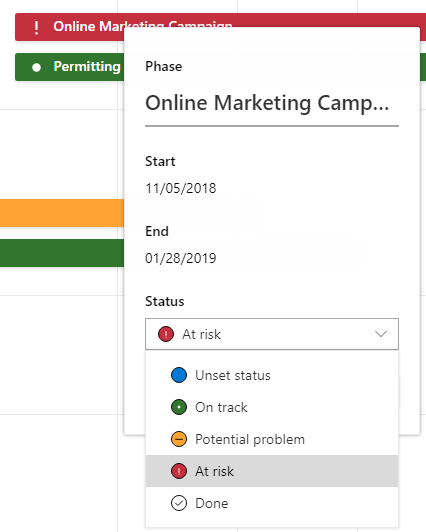Click exclamation icon on Online Marketing Campaign bar

click(x=36, y=27)
